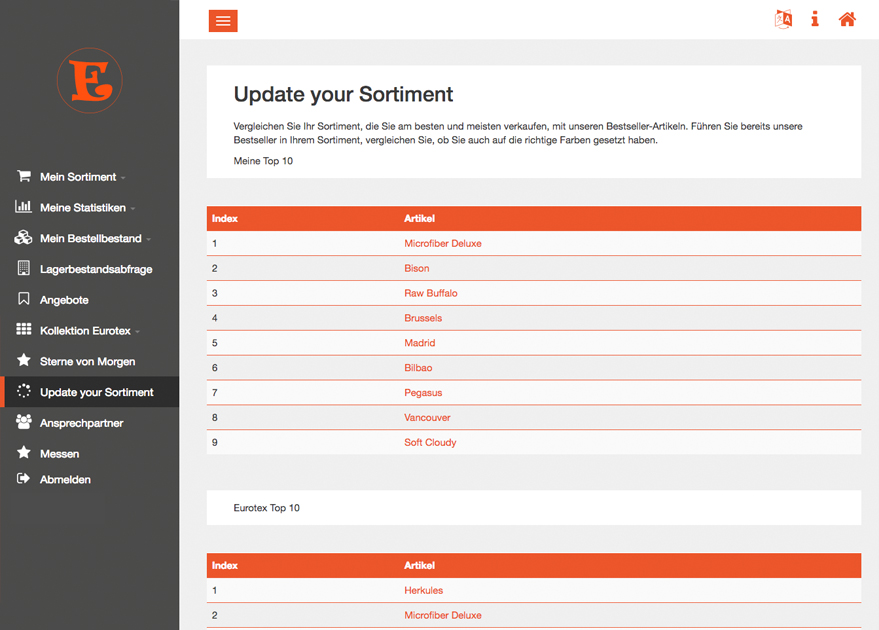Open the language translation icon
This screenshot has height=630, width=879.
[783, 19]
